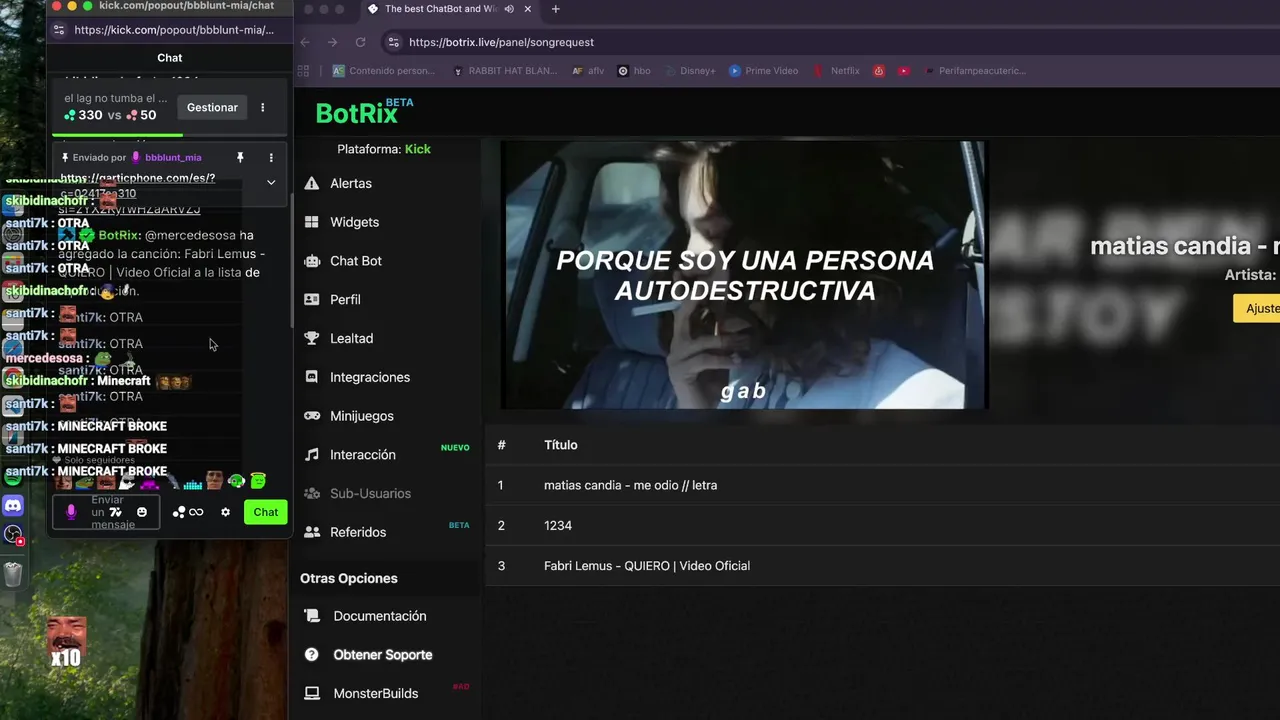Select the green headset quick emote
The width and height of the screenshot is (1280, 720).
point(236,482)
